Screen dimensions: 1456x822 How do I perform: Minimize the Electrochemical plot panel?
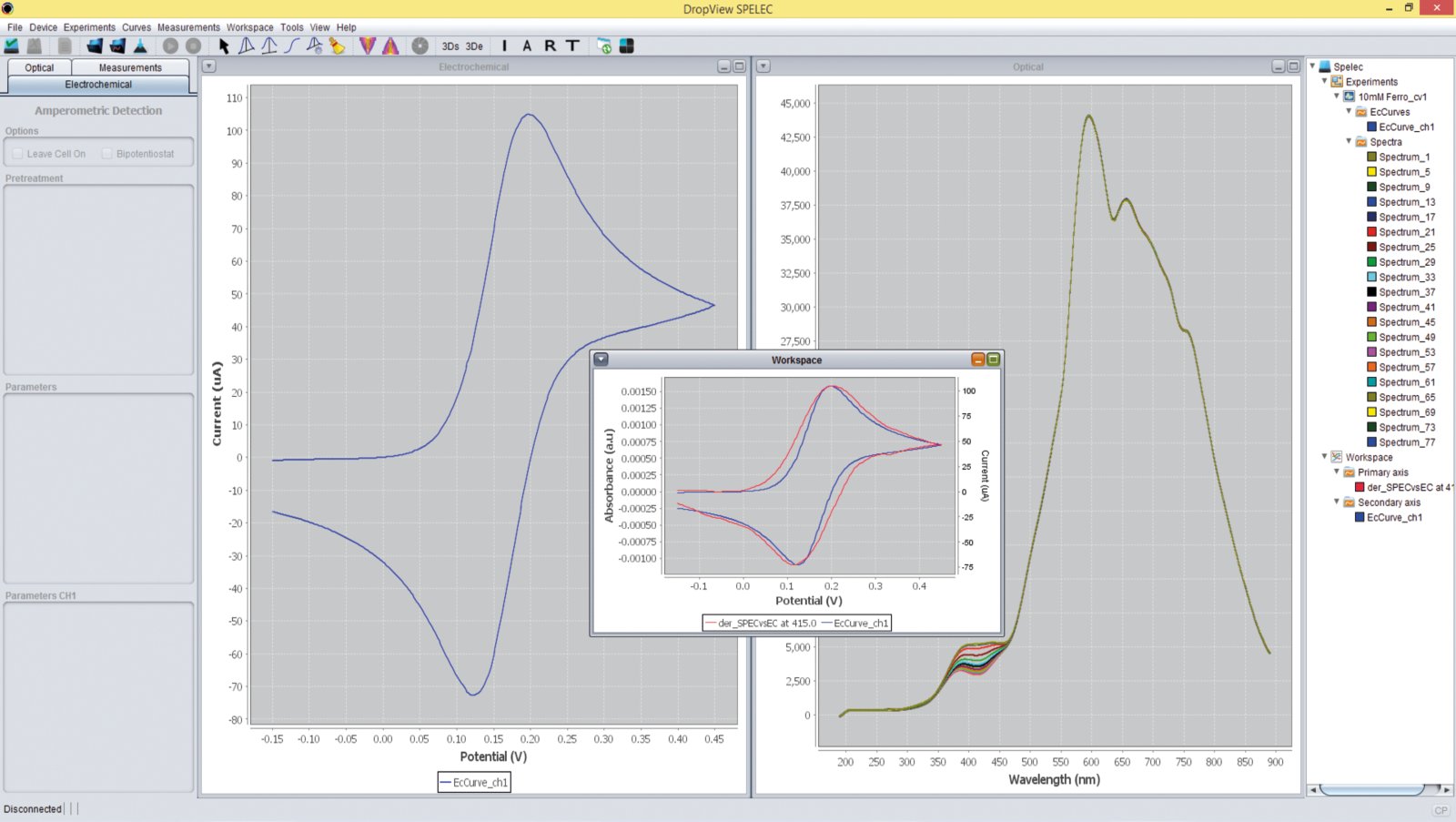point(724,66)
